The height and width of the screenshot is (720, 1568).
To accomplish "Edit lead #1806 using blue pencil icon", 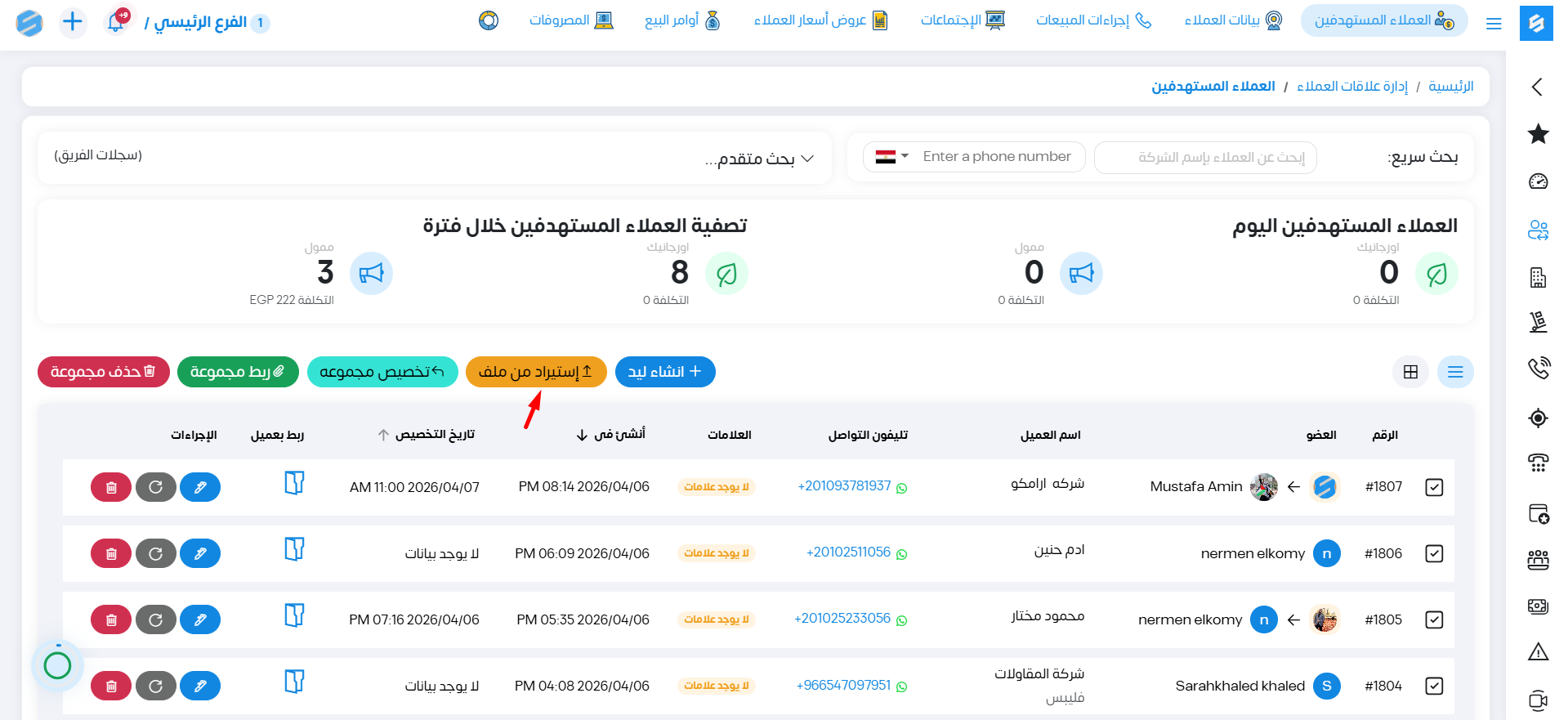I will click(x=200, y=553).
